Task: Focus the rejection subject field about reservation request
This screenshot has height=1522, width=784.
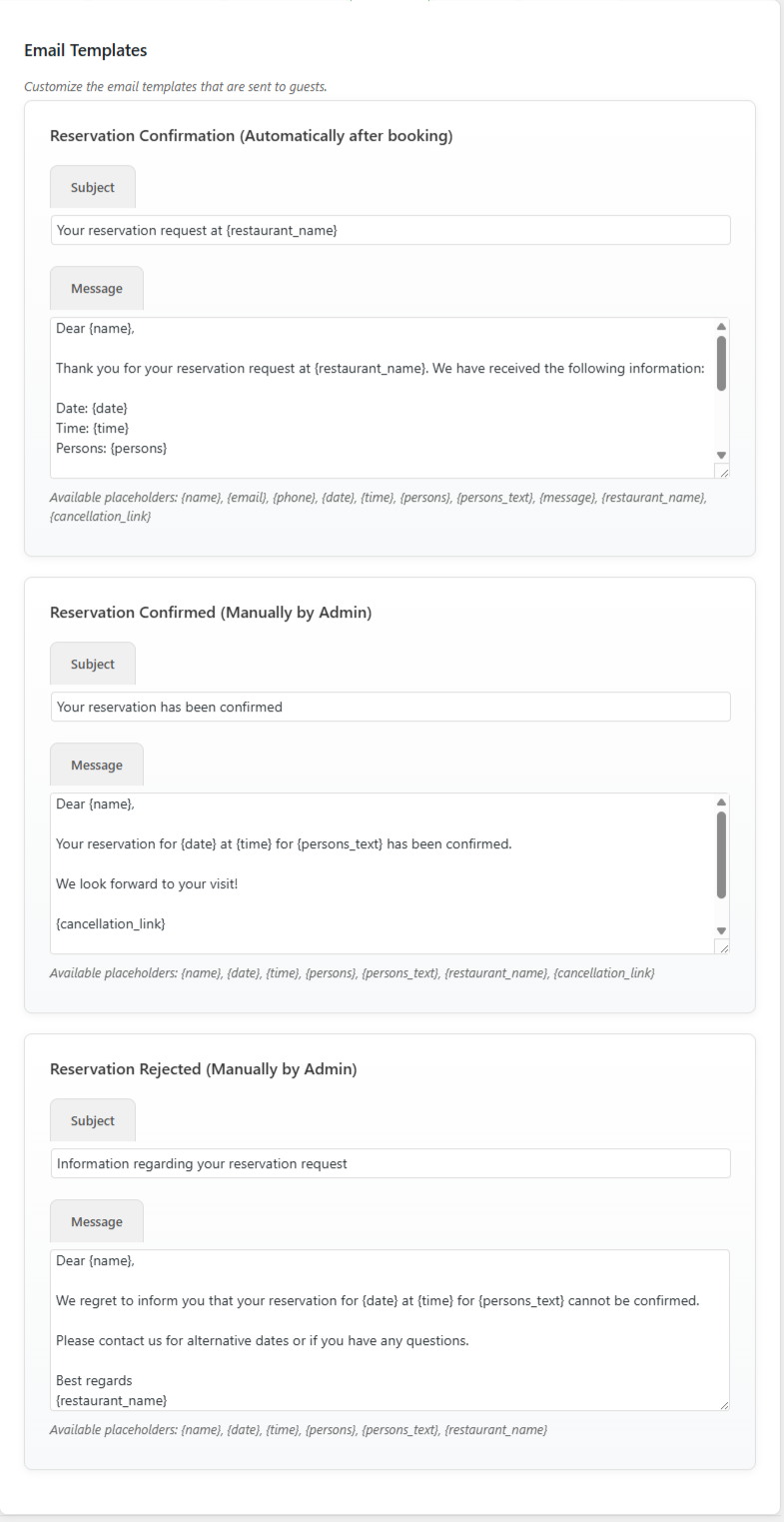Action: (390, 1163)
